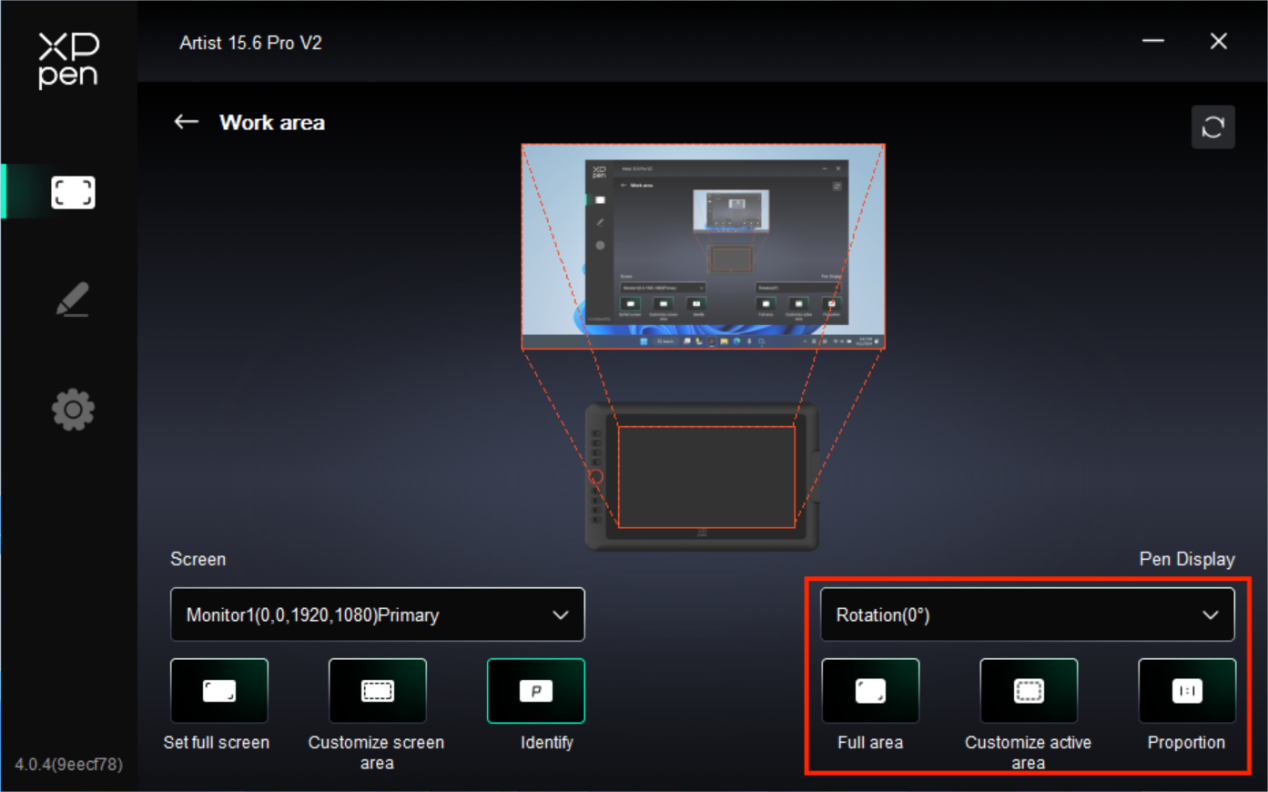Image resolution: width=1268 pixels, height=792 pixels.
Task: Click the Artist 15.6 Pro V2 device name
Action: pyautogui.click(x=251, y=43)
